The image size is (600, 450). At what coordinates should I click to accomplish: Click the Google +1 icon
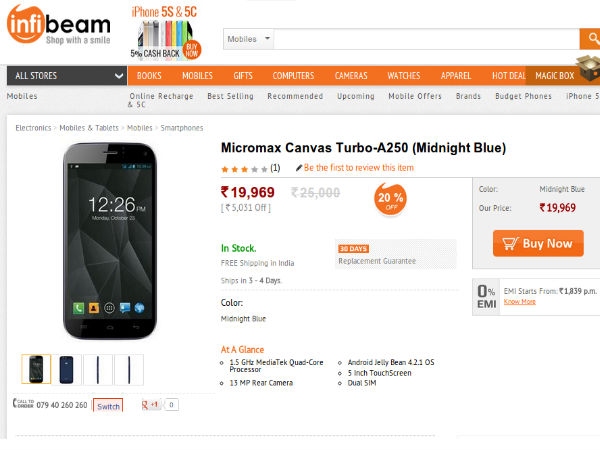[x=151, y=405]
